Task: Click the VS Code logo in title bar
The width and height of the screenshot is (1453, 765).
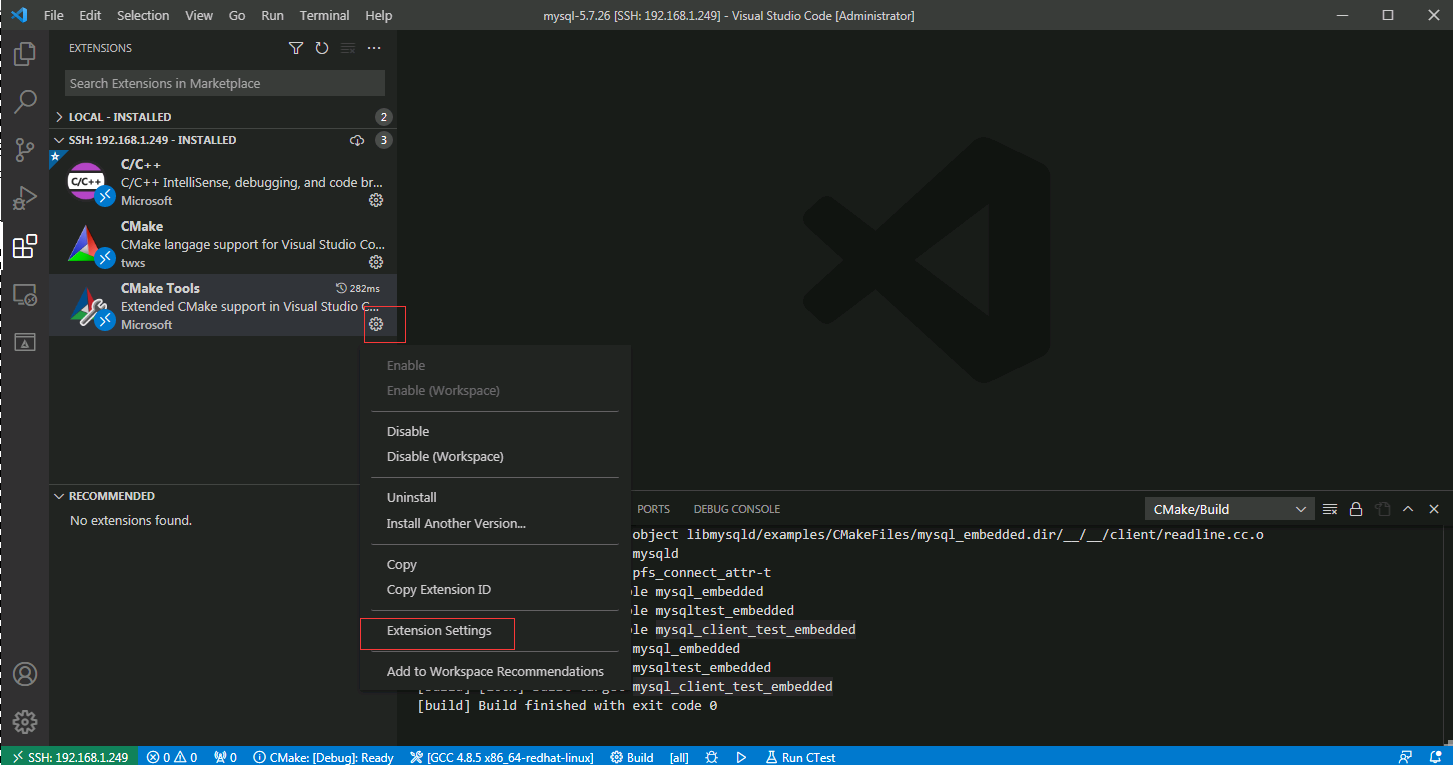Action: point(19,15)
